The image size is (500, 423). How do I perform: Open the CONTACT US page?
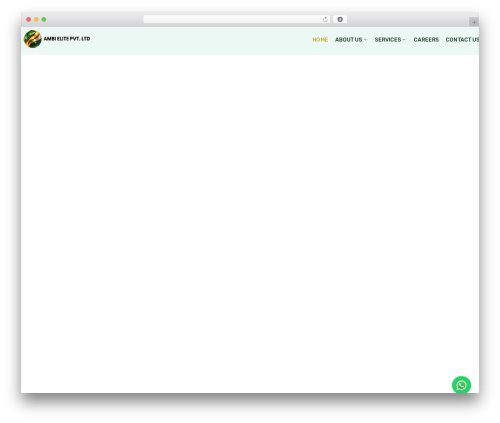[462, 40]
